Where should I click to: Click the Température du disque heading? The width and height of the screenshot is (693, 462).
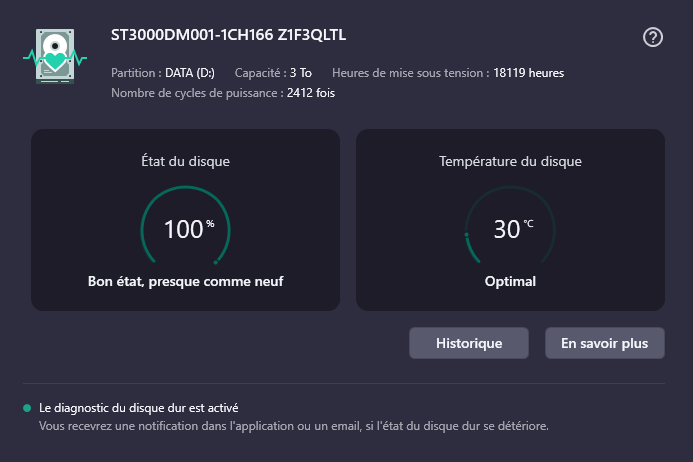pos(510,160)
